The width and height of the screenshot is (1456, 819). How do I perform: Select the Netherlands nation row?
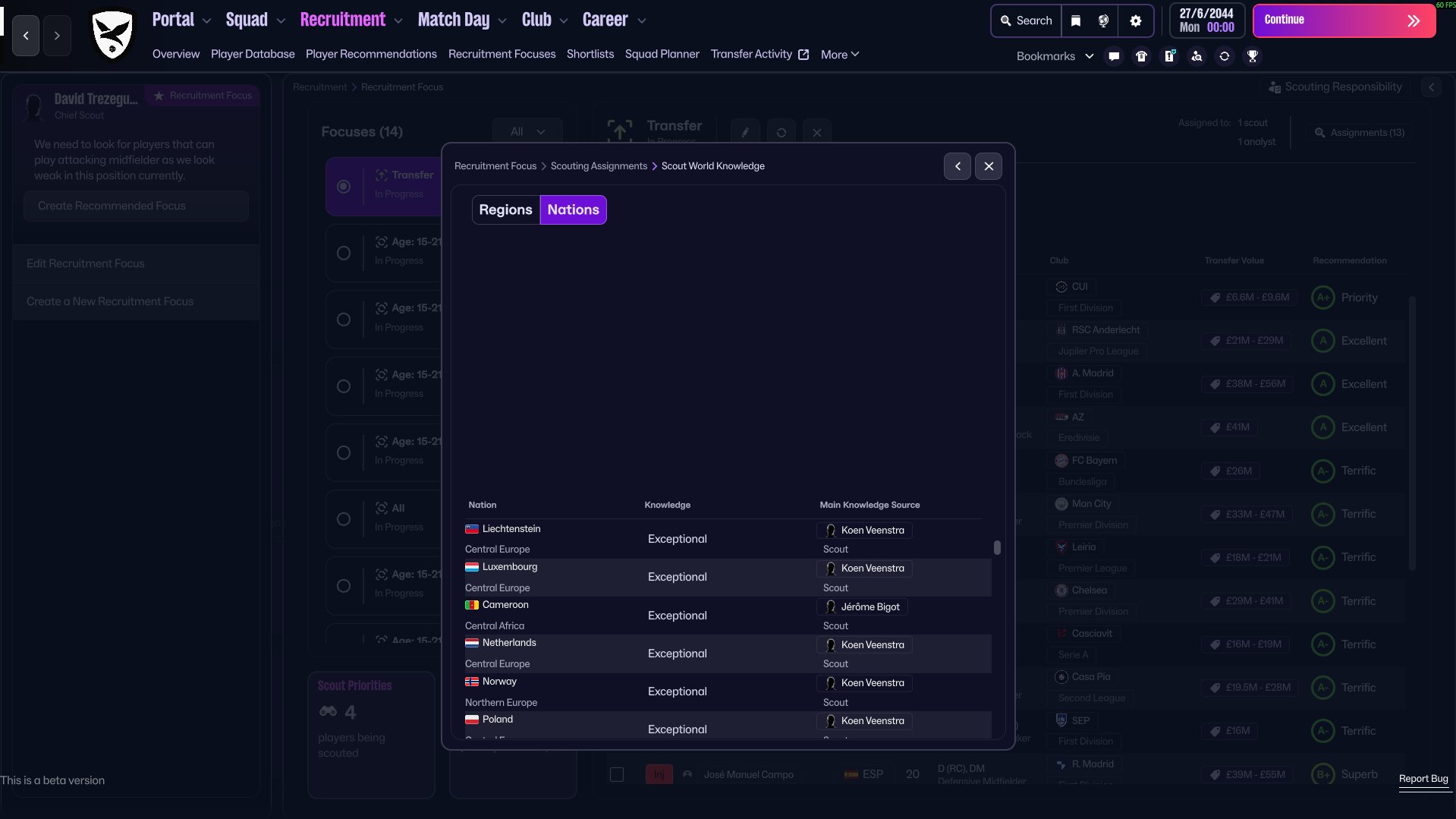(x=728, y=654)
